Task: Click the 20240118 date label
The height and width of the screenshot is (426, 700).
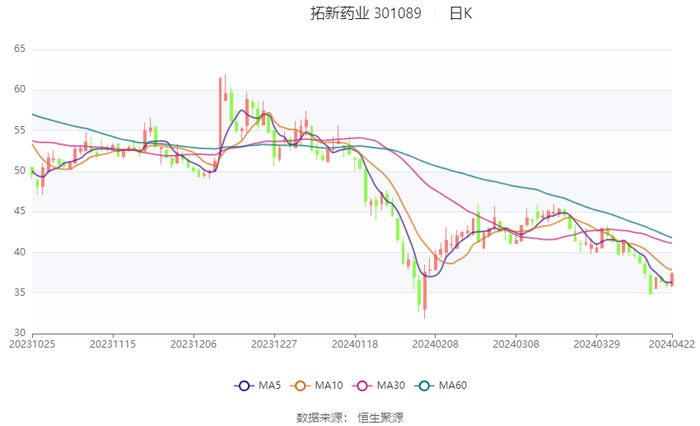Action: tap(354, 342)
